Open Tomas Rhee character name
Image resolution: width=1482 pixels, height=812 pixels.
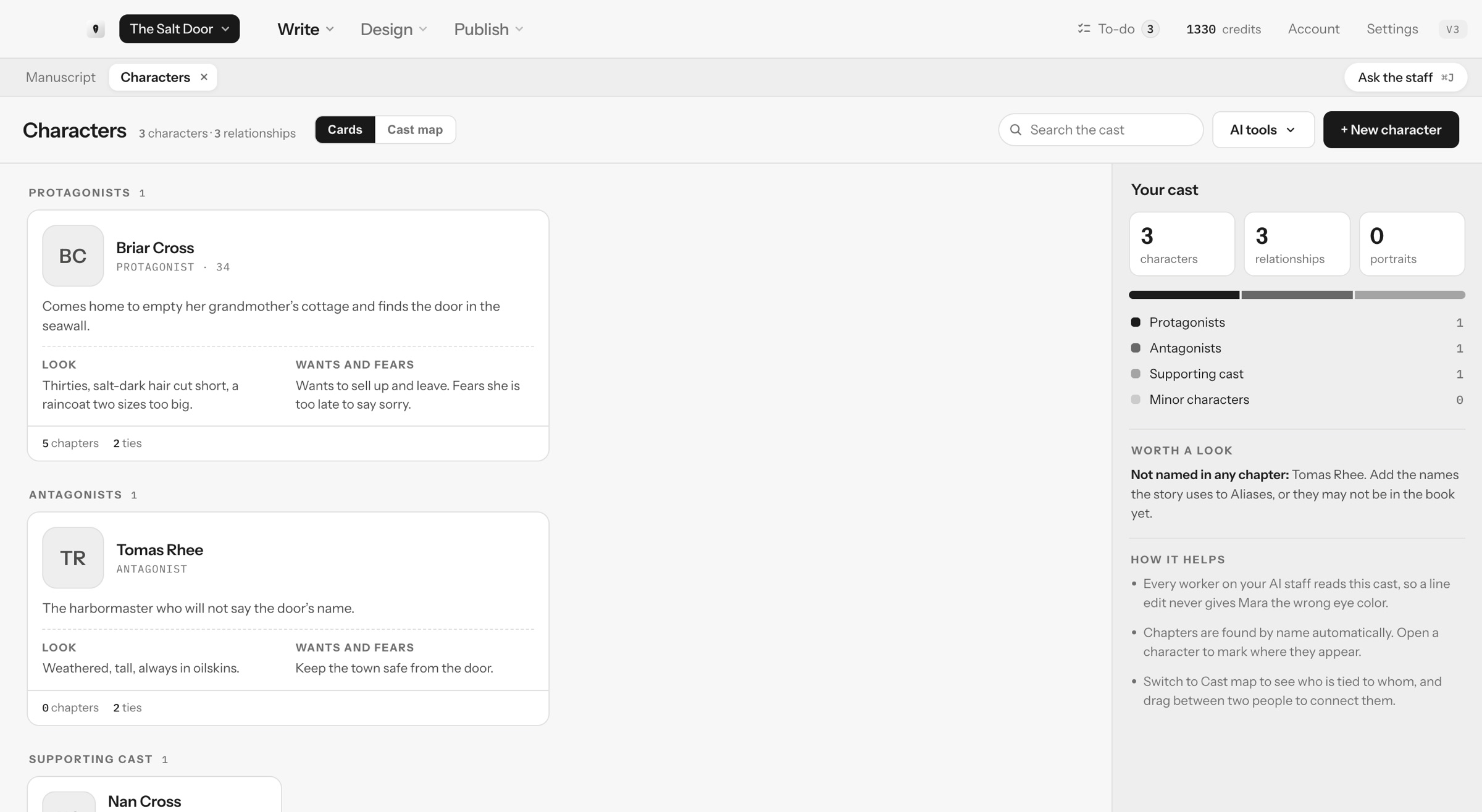pos(159,550)
